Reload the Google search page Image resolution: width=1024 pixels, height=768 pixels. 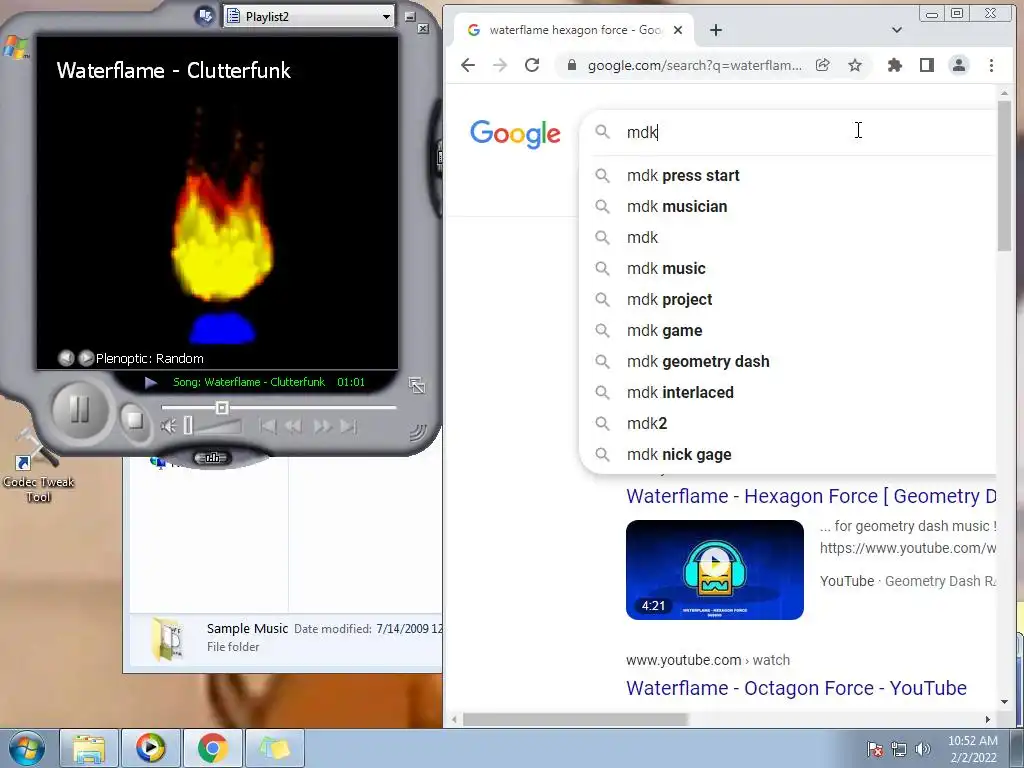point(532,65)
